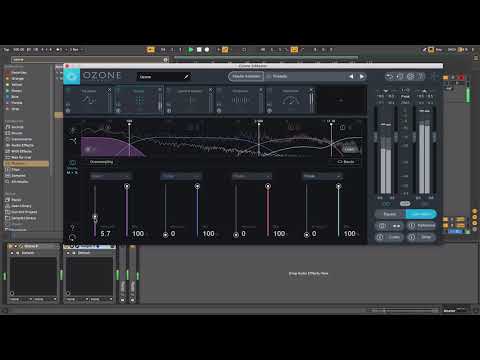Open the blue band 2 mode dropdown
The height and width of the screenshot is (360, 480).
181,176
